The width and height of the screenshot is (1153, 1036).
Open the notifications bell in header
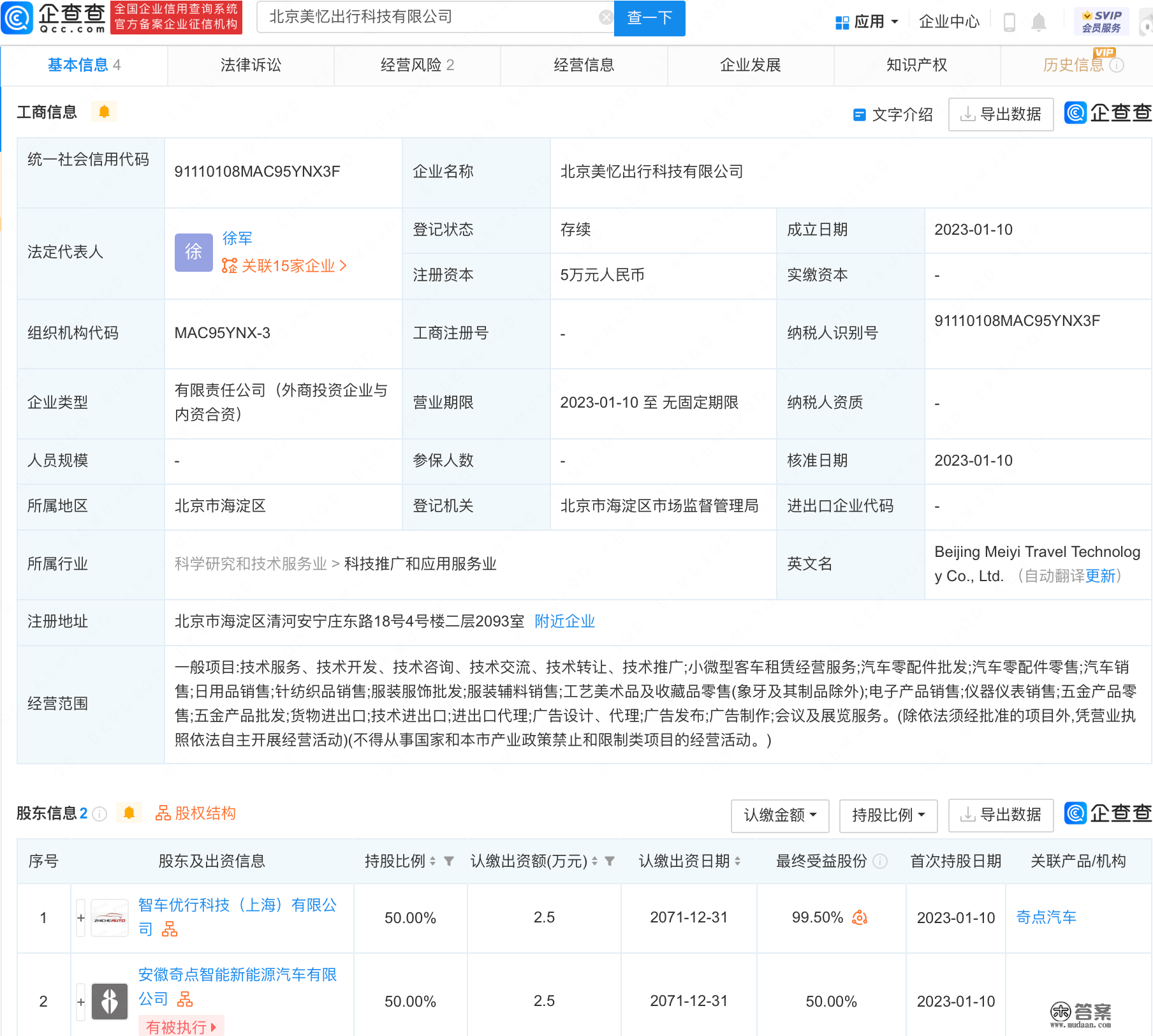tap(1039, 22)
